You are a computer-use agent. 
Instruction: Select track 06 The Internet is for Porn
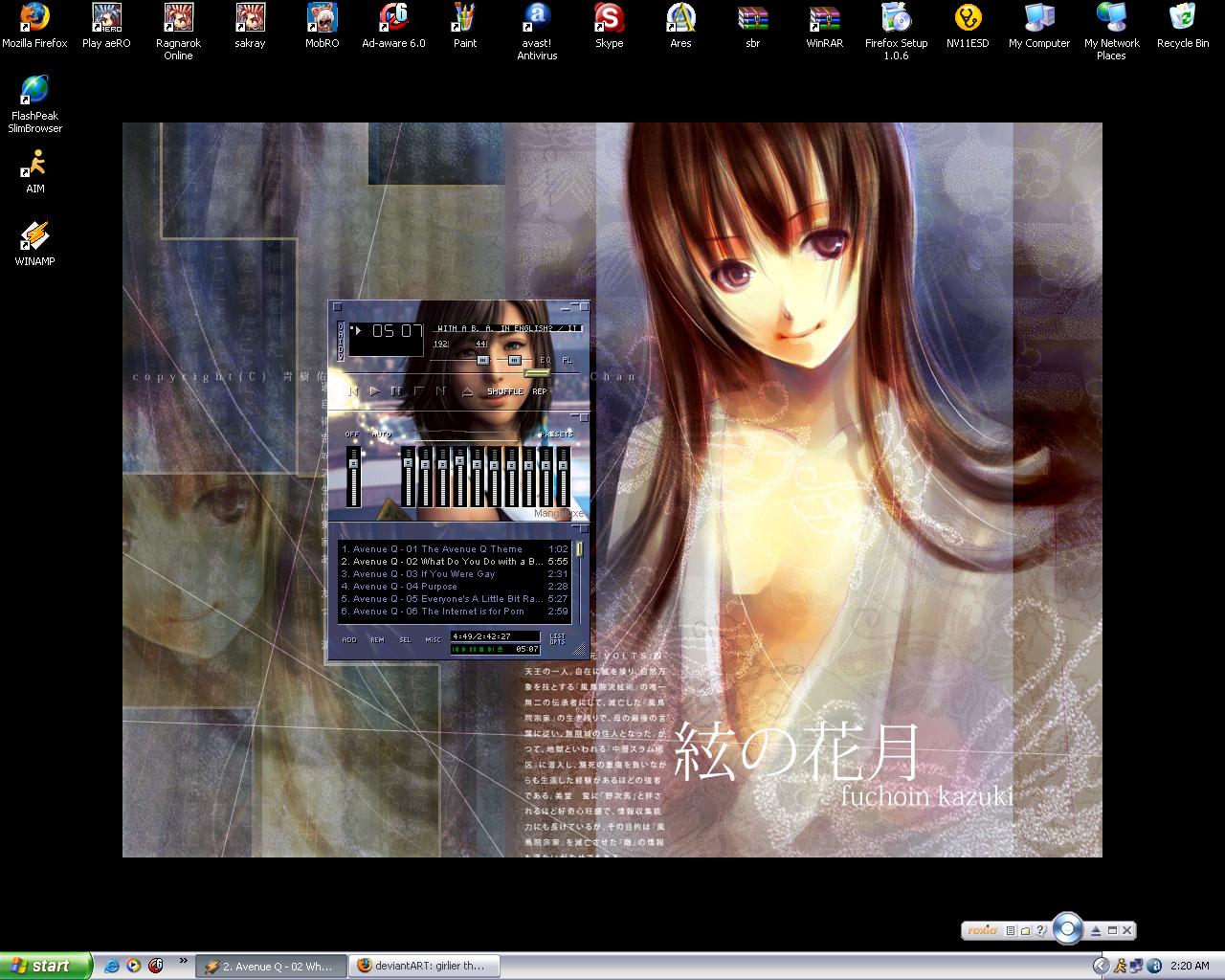point(455,612)
